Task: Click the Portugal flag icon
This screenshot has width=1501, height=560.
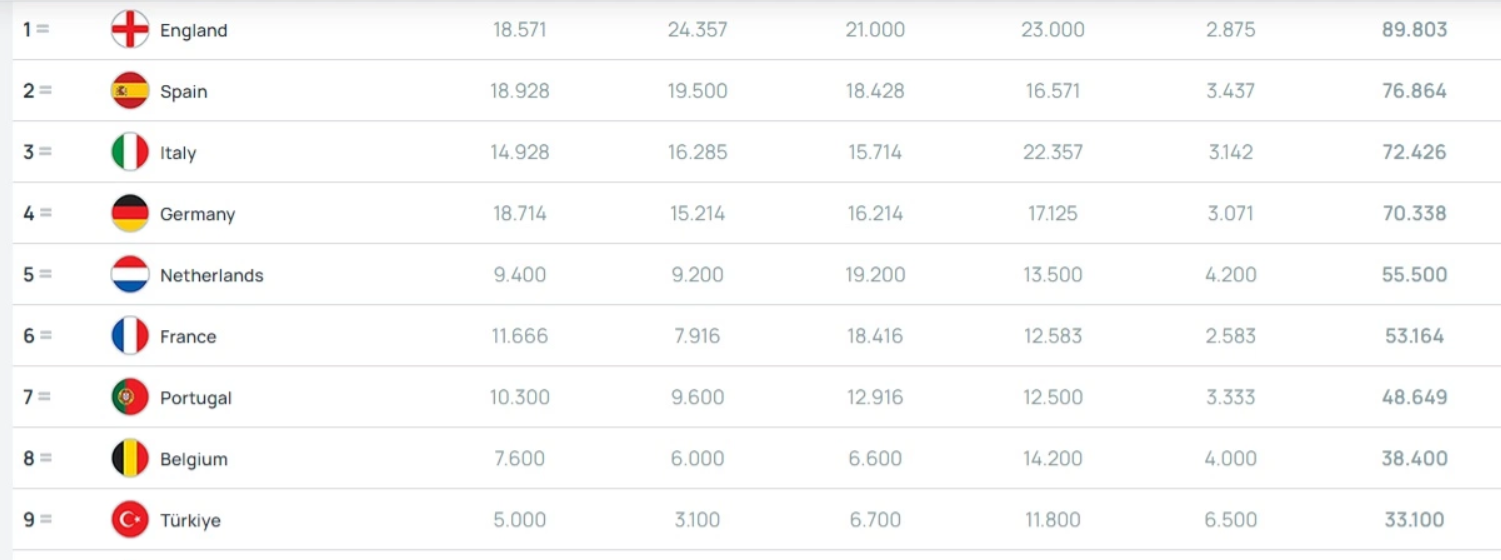Action: click(x=130, y=397)
